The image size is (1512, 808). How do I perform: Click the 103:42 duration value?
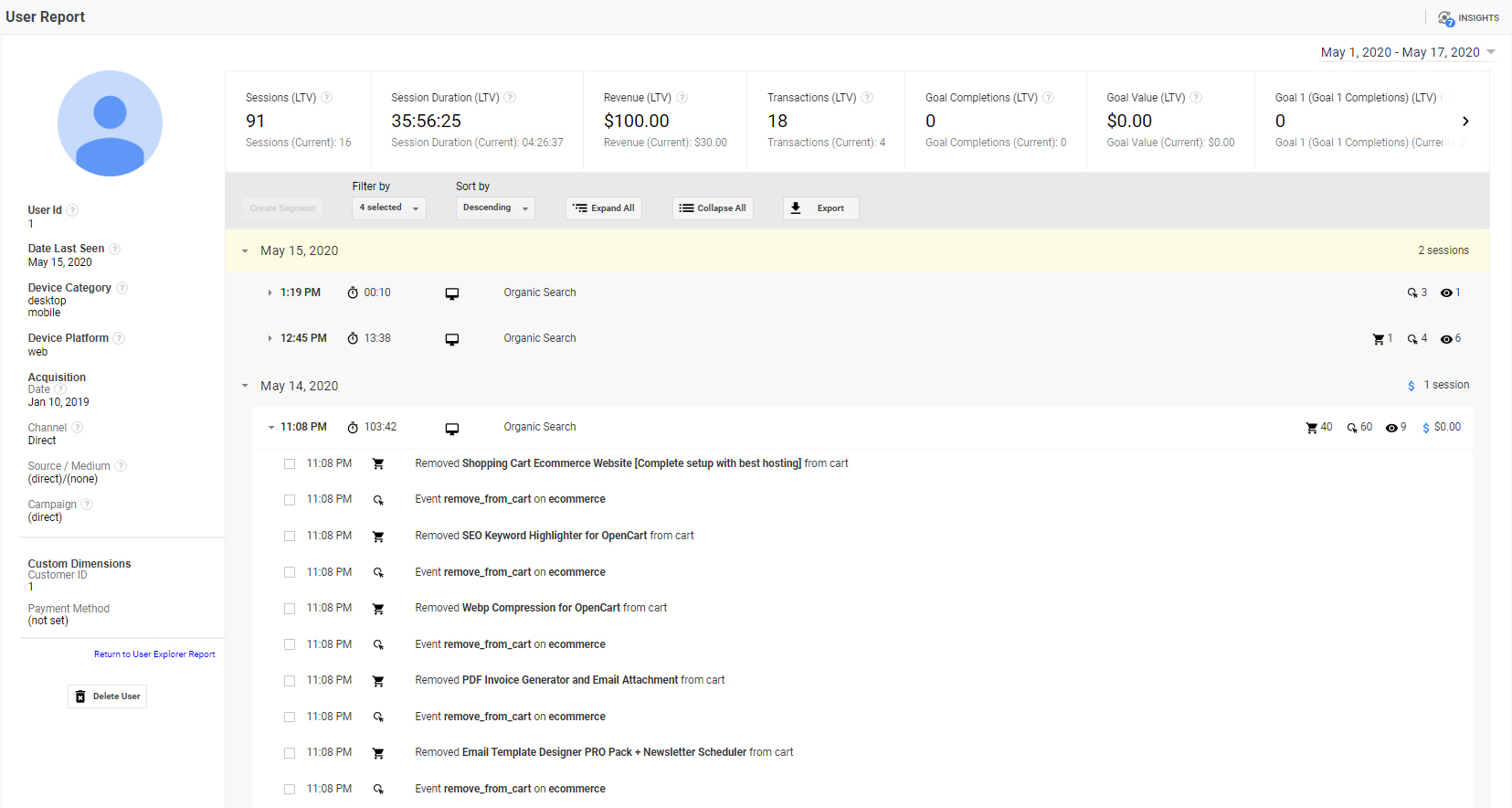coord(380,427)
